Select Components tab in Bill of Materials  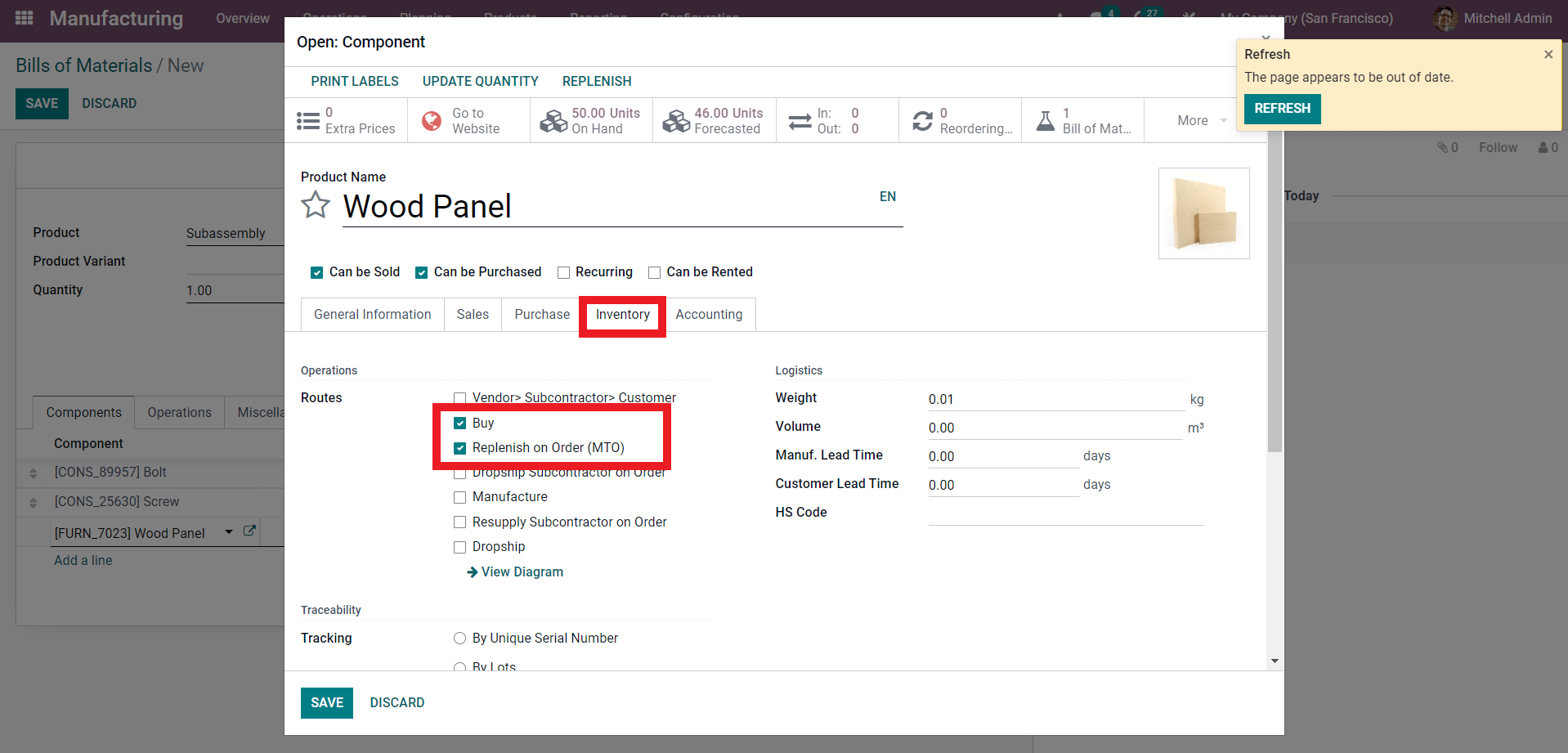(x=84, y=413)
